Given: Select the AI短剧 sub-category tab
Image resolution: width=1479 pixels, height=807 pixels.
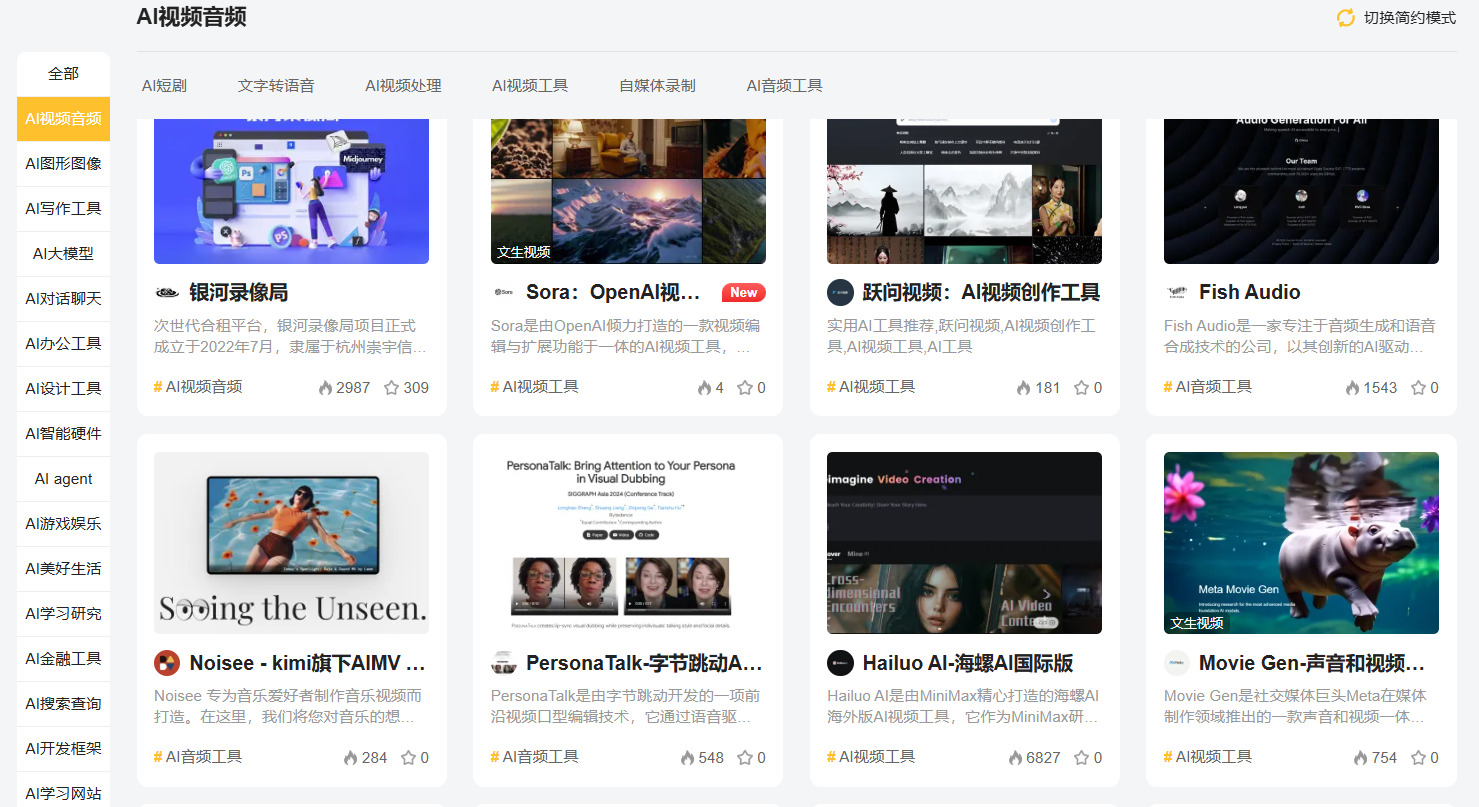Looking at the screenshot, I should pyautogui.click(x=164, y=86).
